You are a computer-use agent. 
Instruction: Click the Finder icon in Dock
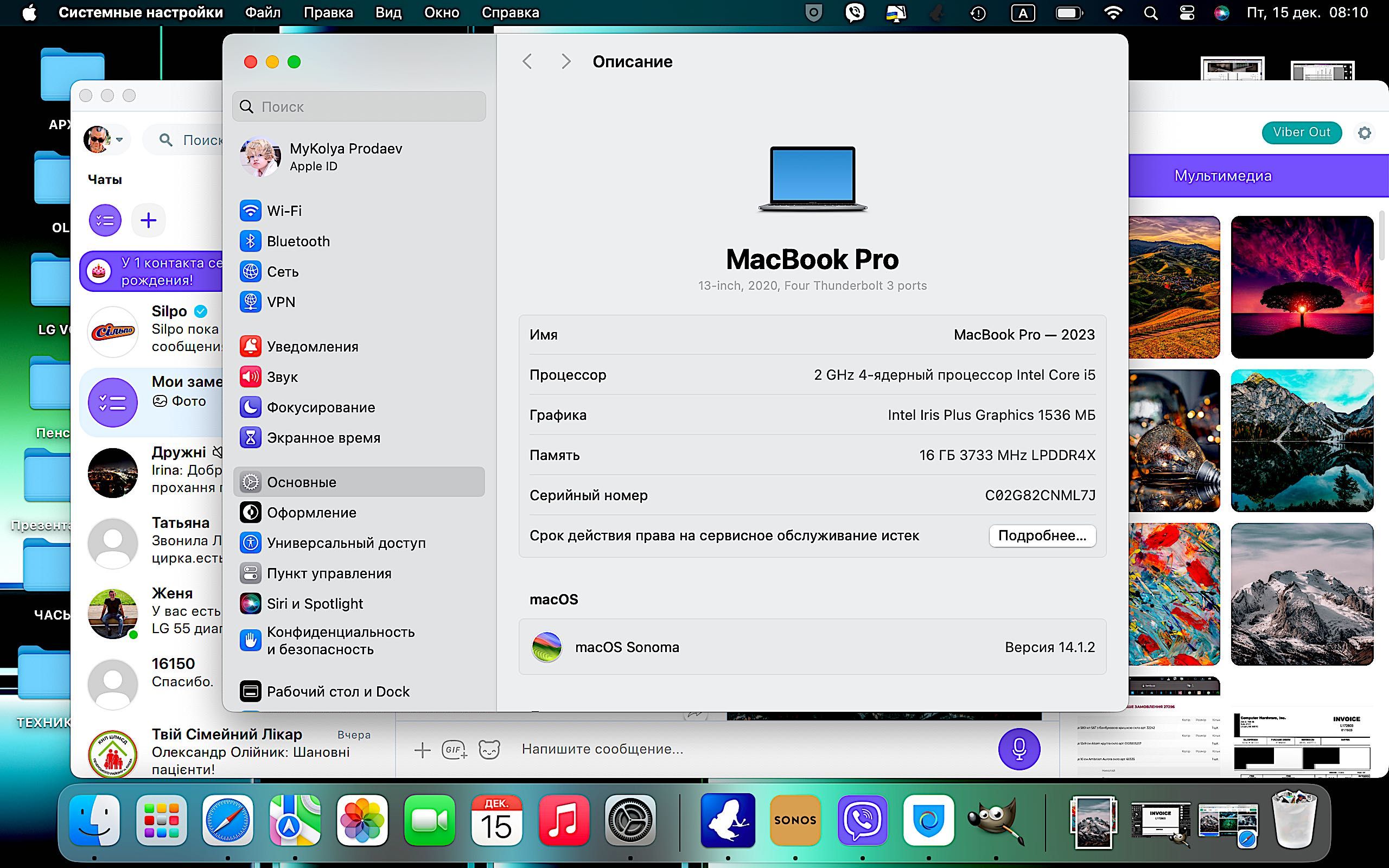[95, 821]
